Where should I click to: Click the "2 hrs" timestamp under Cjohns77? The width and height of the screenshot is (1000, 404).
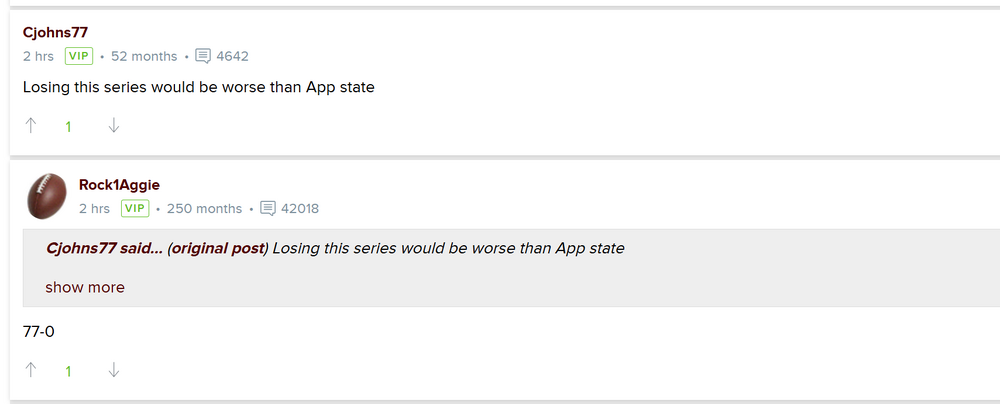coord(38,56)
